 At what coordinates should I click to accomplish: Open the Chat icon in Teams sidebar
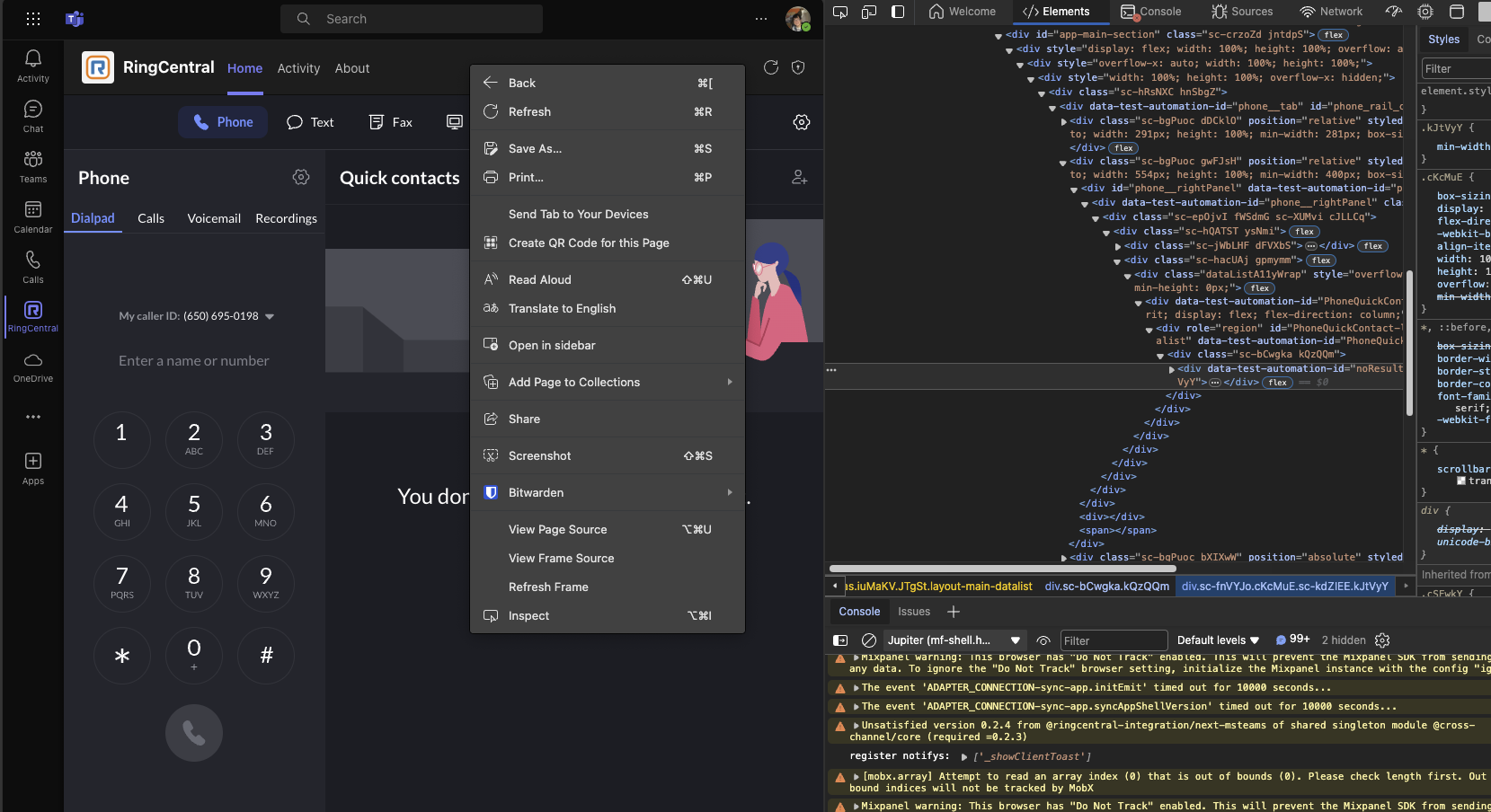pyautogui.click(x=33, y=116)
